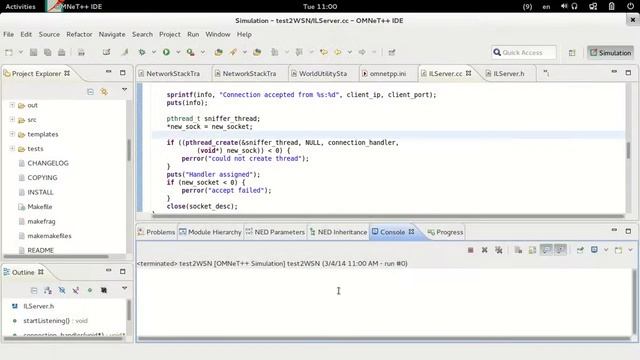Open the Navigate menu
Screen dimensions: 640x360
[112, 34]
